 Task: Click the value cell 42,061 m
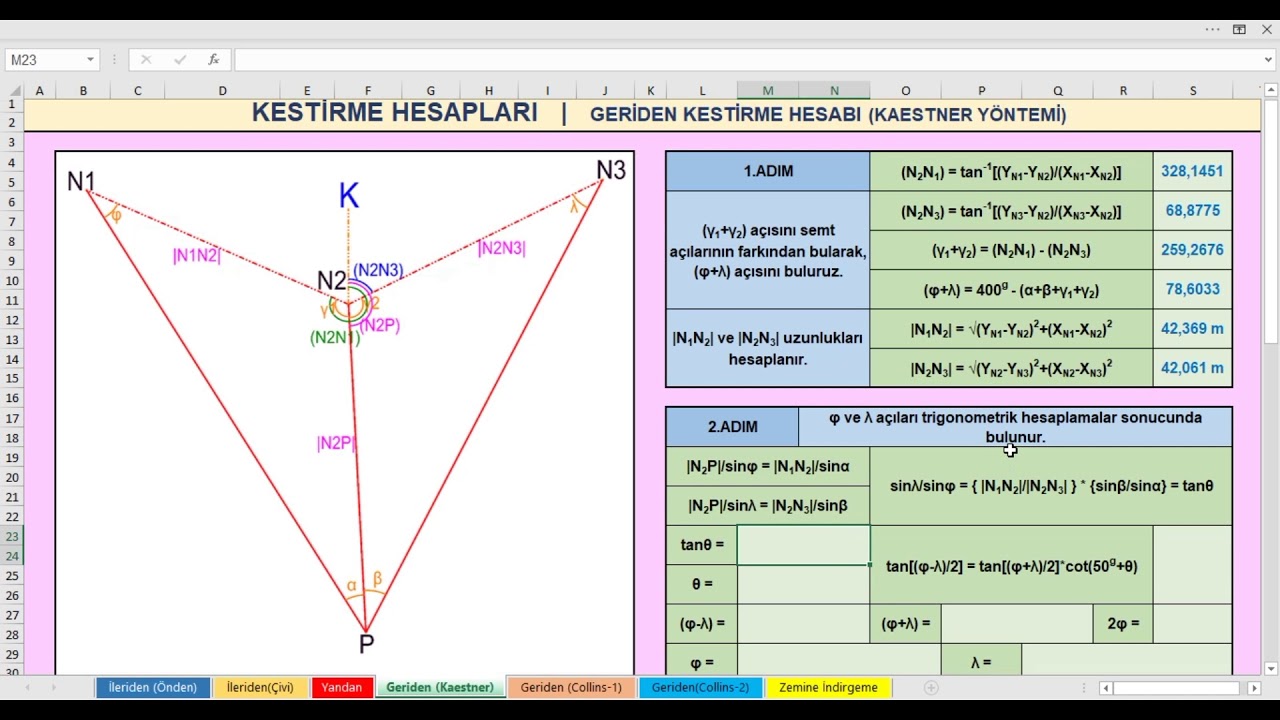[1192, 368]
